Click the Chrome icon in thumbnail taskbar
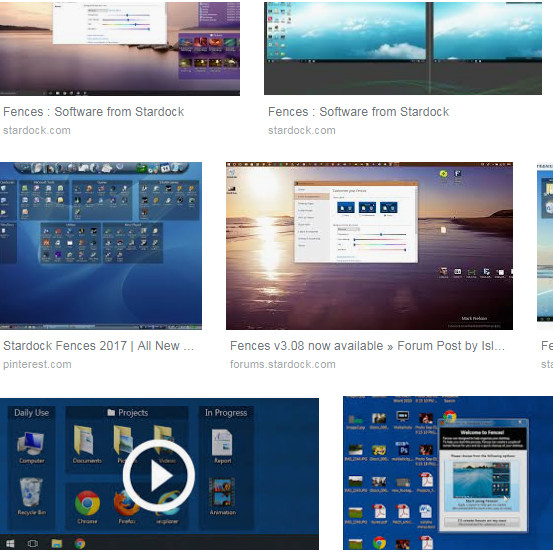553x553 pixels. (x=80, y=543)
